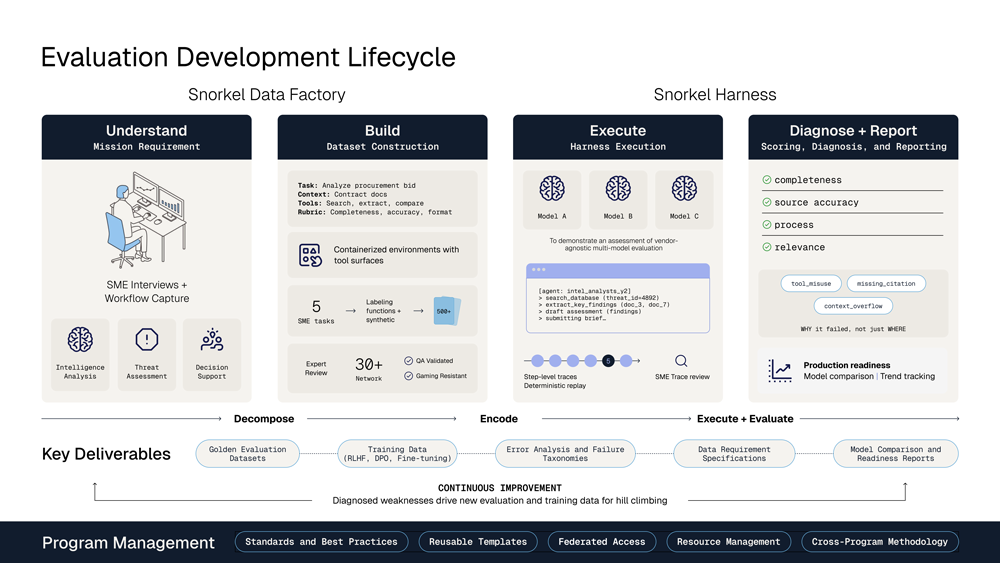Click the Reusable Templates pill
The height and width of the screenshot is (563, 1000).
click(478, 542)
